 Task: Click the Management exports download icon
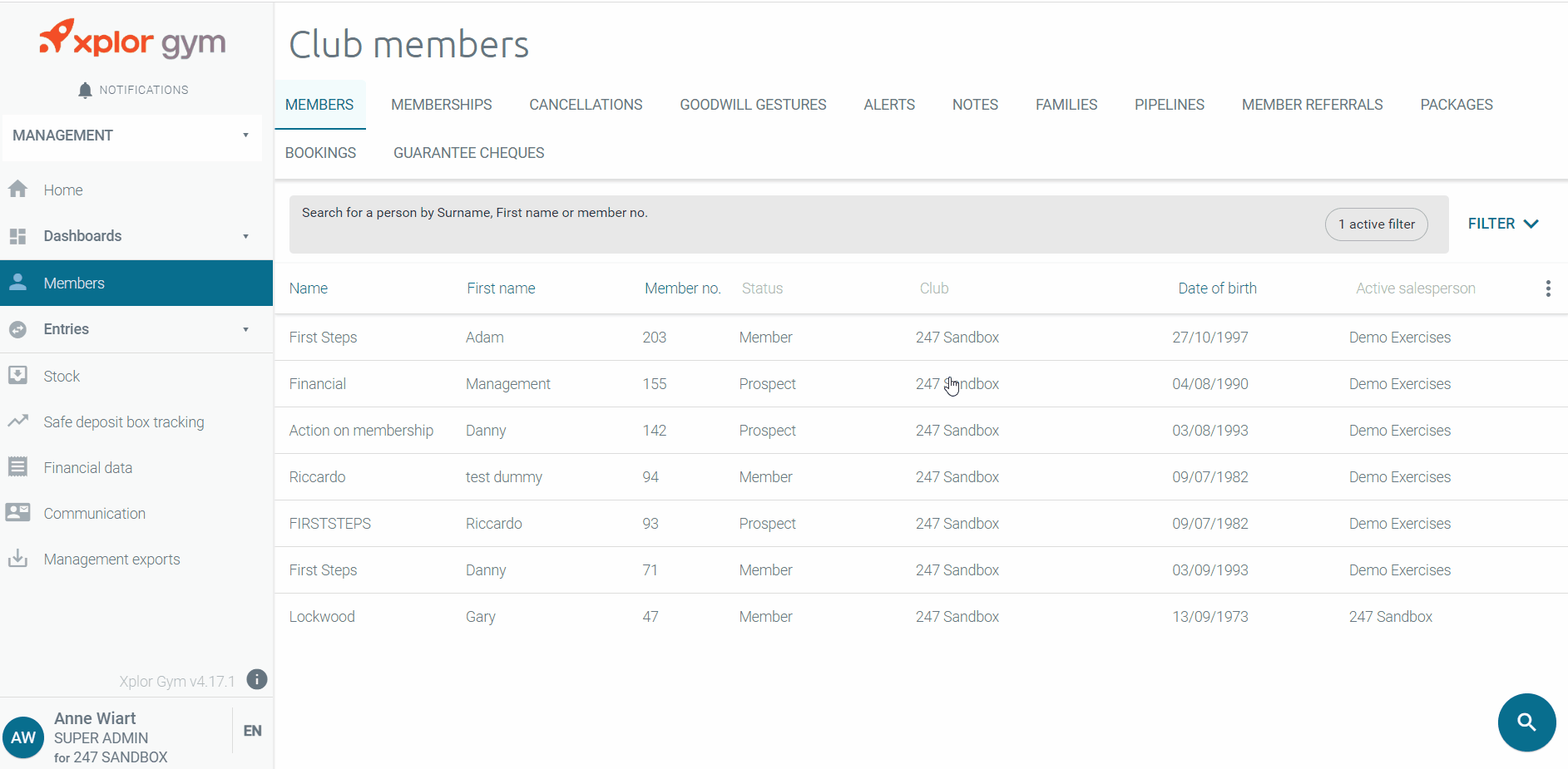click(18, 558)
